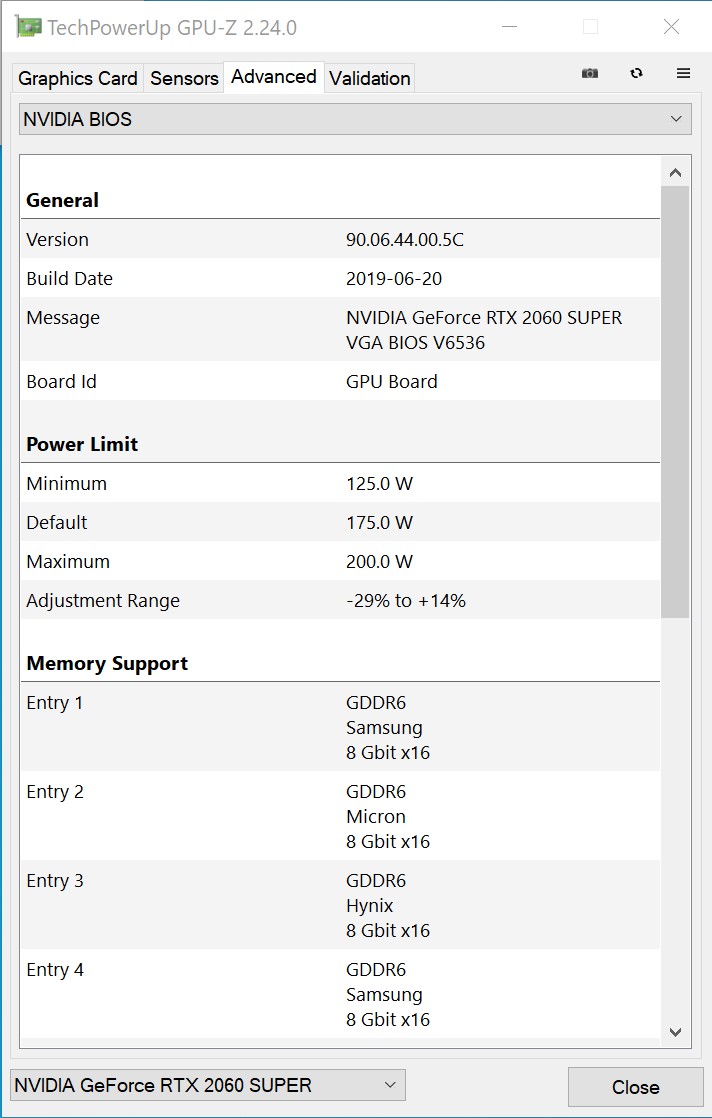The image size is (712, 1118).
Task: Select the Version row value
Action: point(405,240)
